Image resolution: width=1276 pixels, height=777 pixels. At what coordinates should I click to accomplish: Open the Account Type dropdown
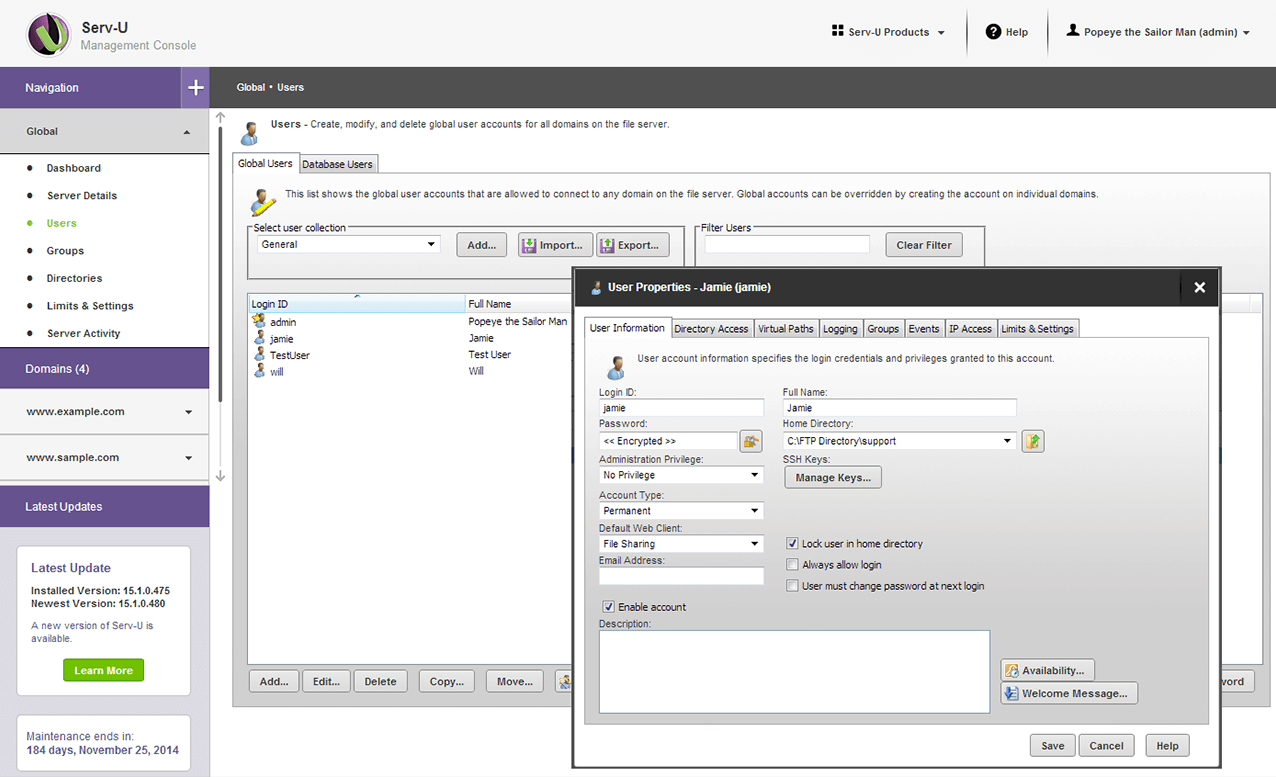point(681,511)
